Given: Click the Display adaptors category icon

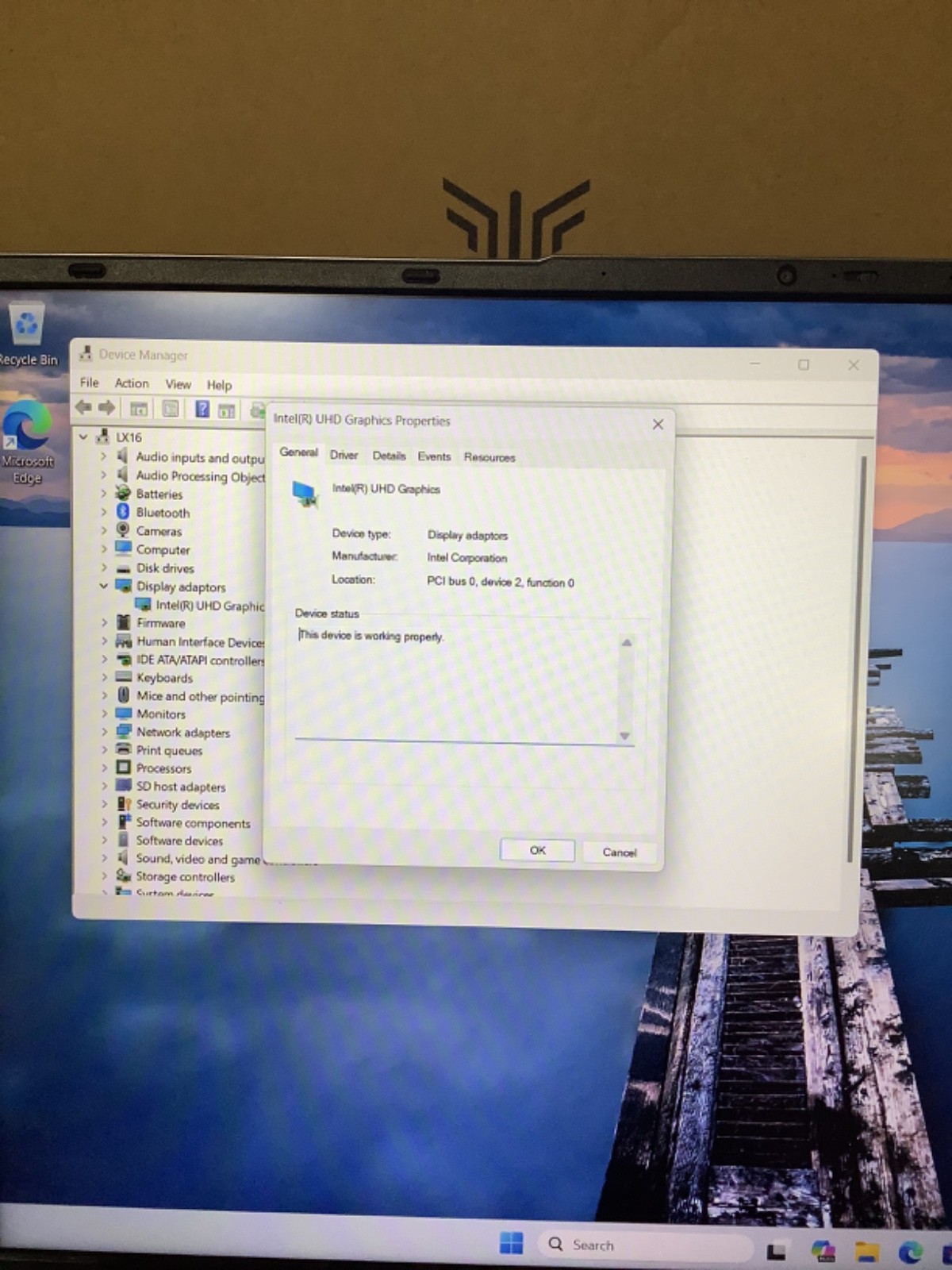Looking at the screenshot, I should pos(123,586).
